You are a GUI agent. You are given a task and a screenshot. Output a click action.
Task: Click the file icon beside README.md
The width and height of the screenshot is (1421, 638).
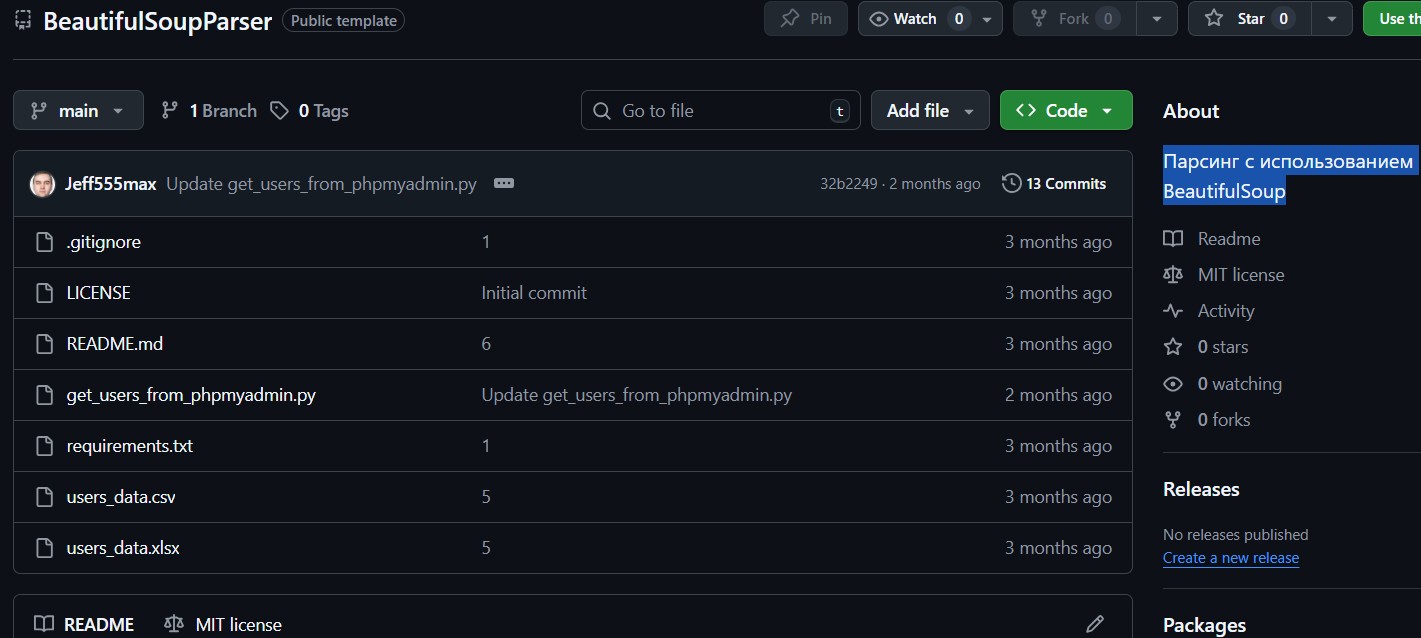click(44, 344)
